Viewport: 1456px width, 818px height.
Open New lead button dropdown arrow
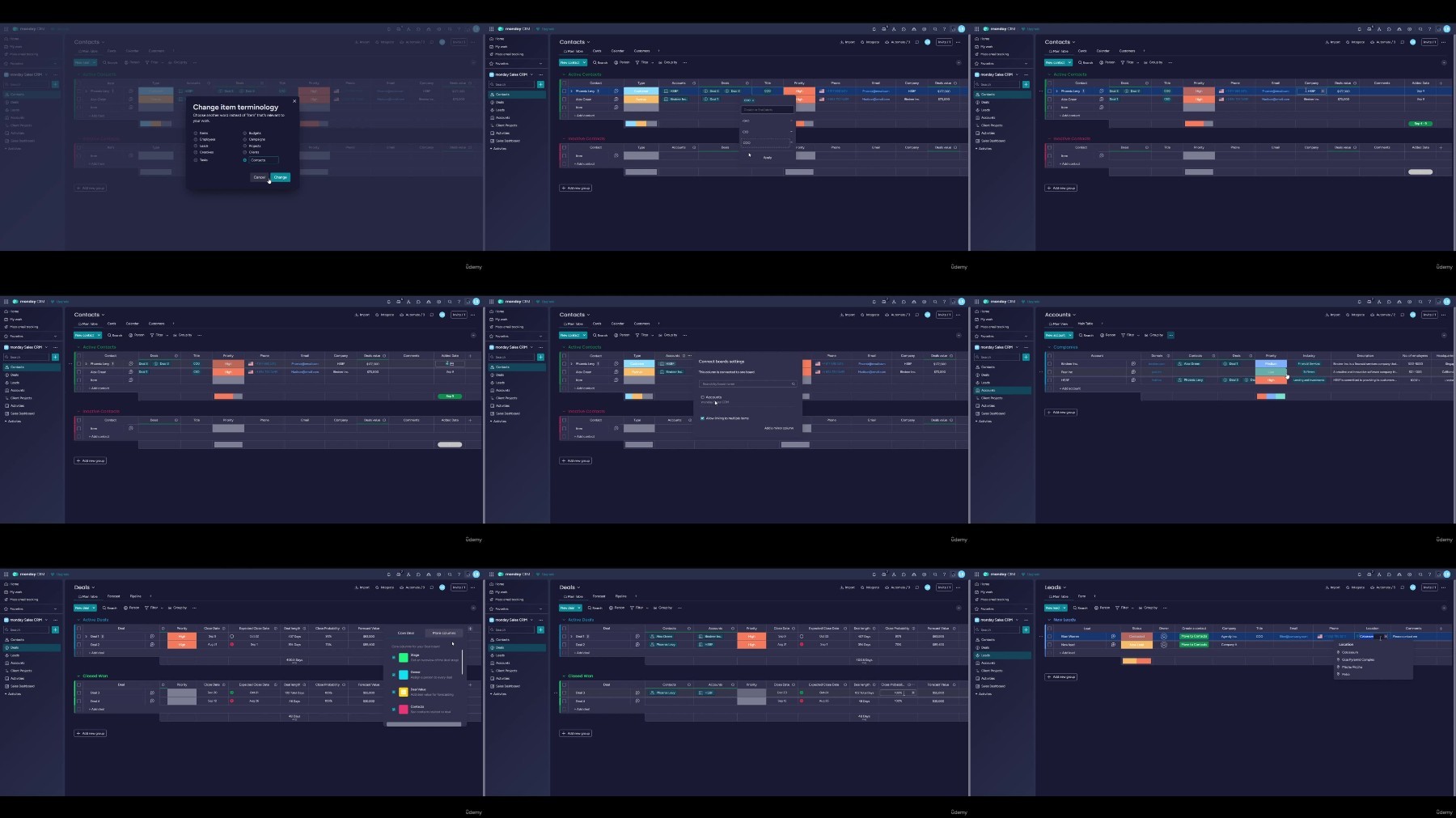tap(1064, 608)
